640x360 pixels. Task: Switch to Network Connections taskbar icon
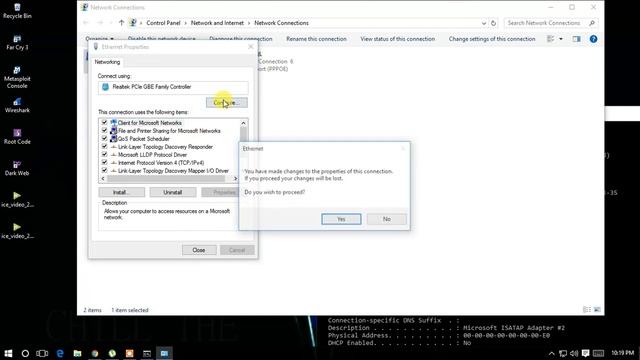164,353
